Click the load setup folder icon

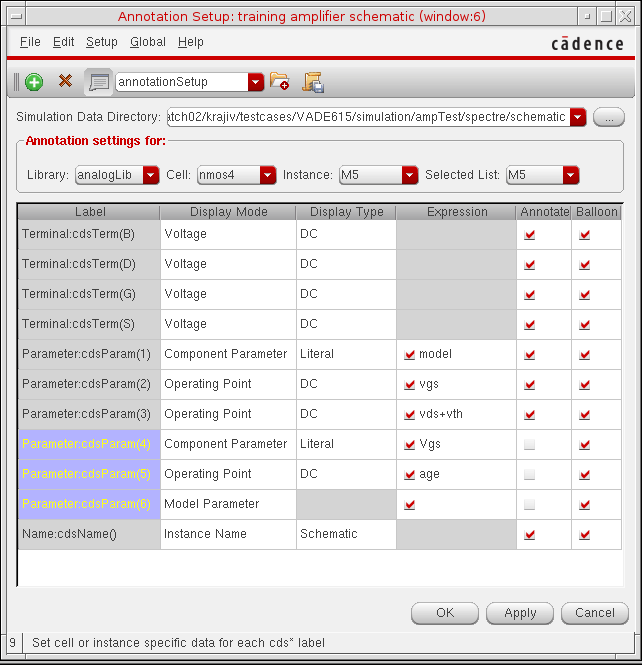tap(279, 81)
